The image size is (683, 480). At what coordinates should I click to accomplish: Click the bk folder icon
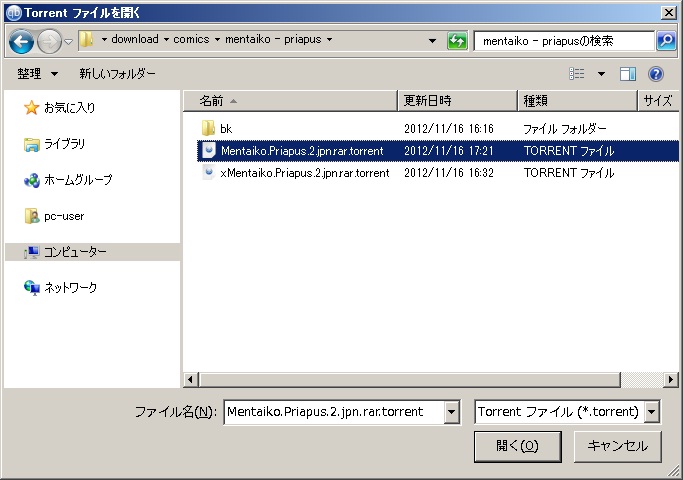pyautogui.click(x=208, y=128)
